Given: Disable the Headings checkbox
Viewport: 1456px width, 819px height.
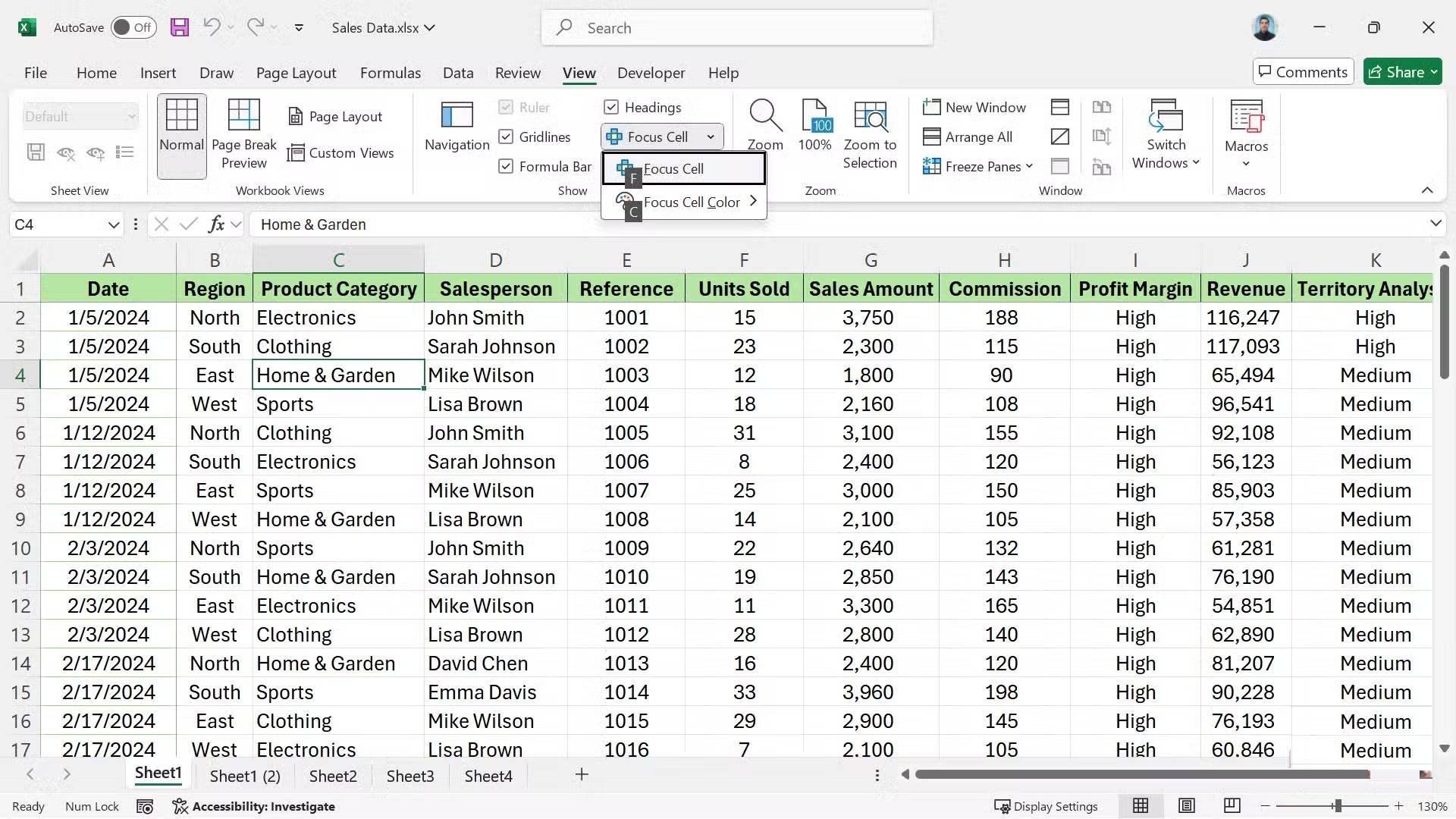Looking at the screenshot, I should [612, 107].
